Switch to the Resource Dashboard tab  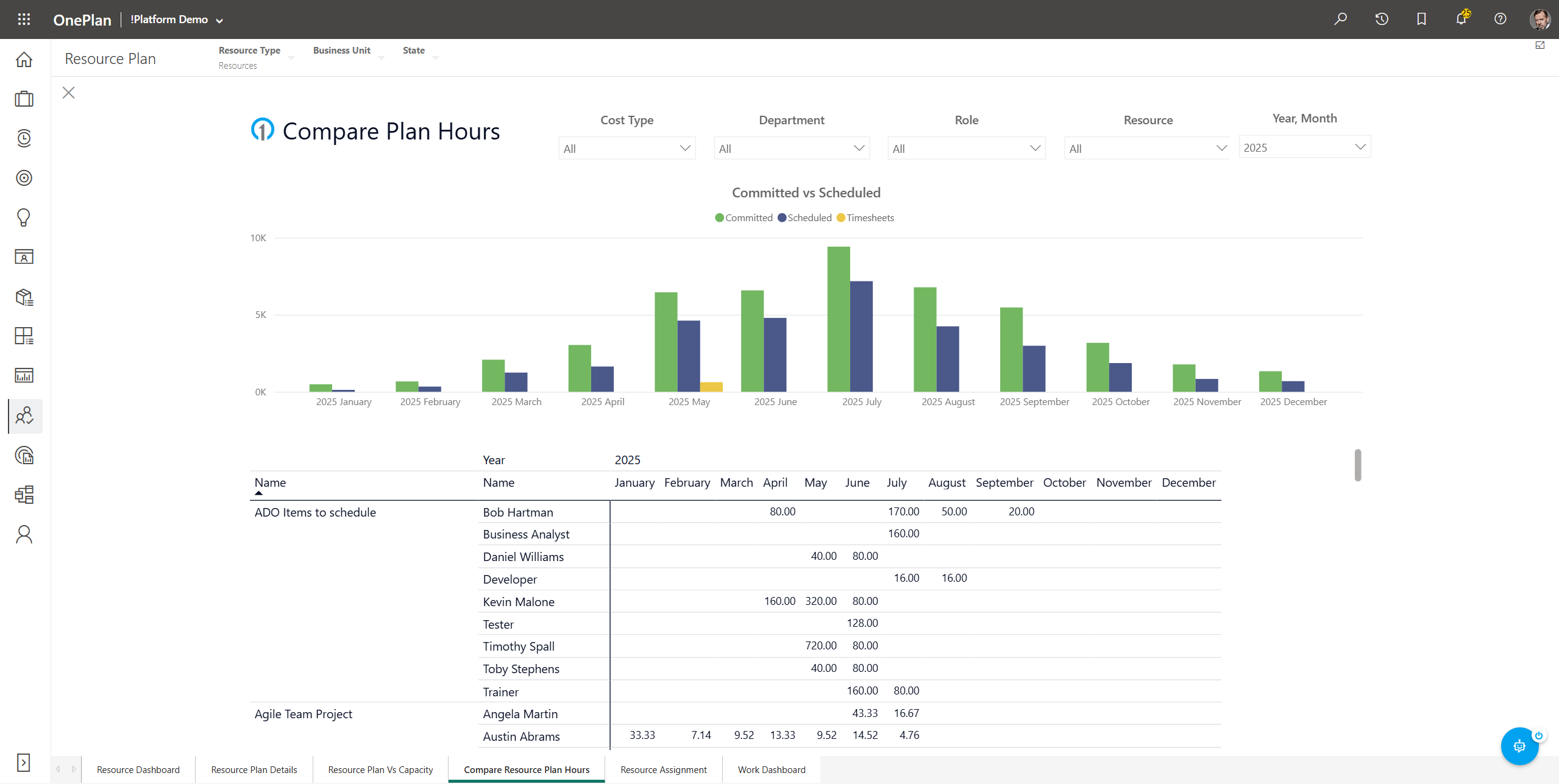point(138,769)
